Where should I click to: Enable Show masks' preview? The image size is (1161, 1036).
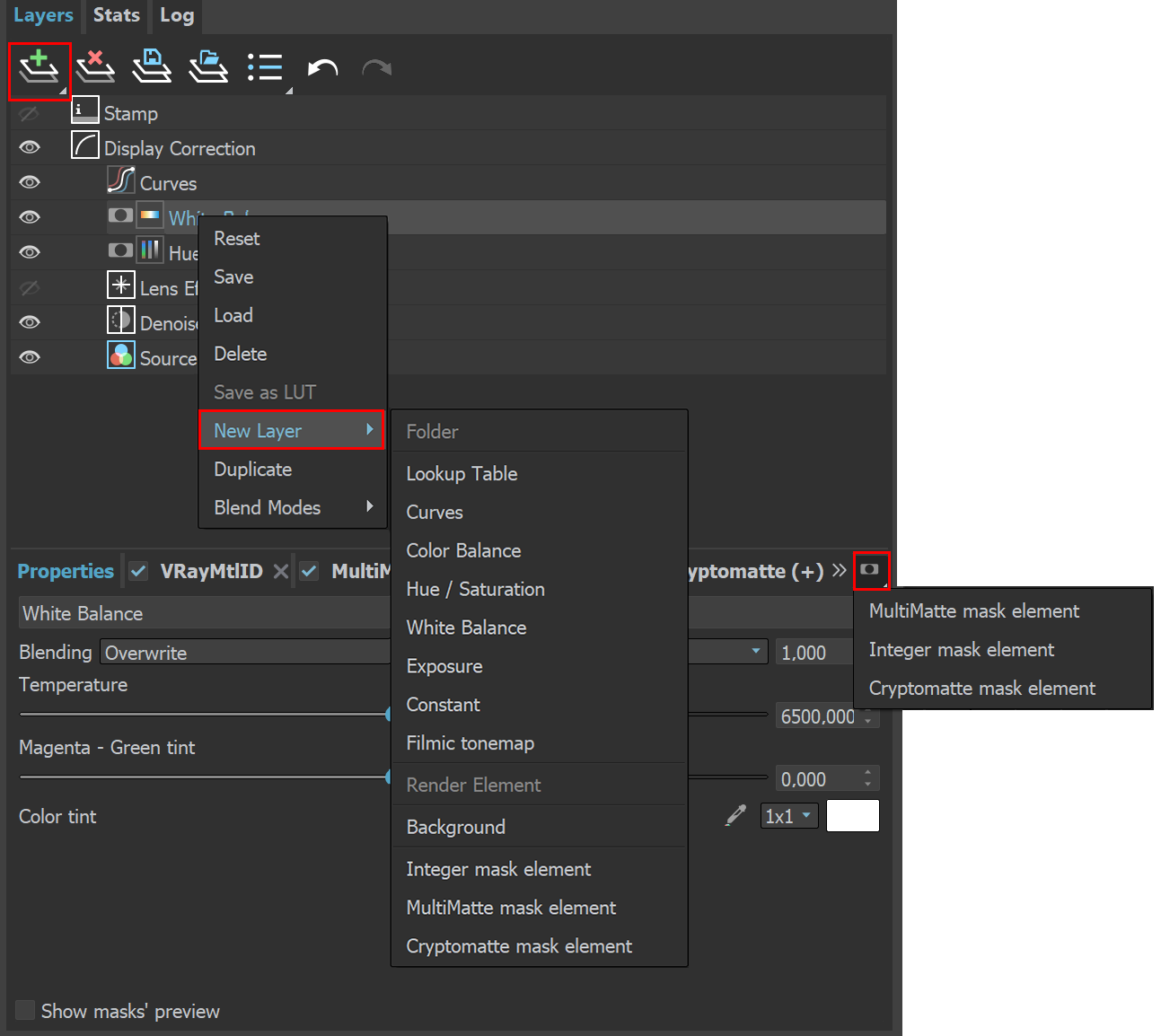tap(24, 1010)
